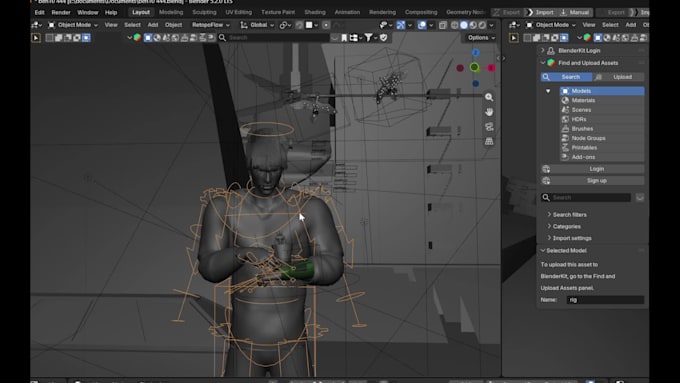The image size is (680, 383).
Task: Switch to the Shading workspace tab
Action: (315, 12)
